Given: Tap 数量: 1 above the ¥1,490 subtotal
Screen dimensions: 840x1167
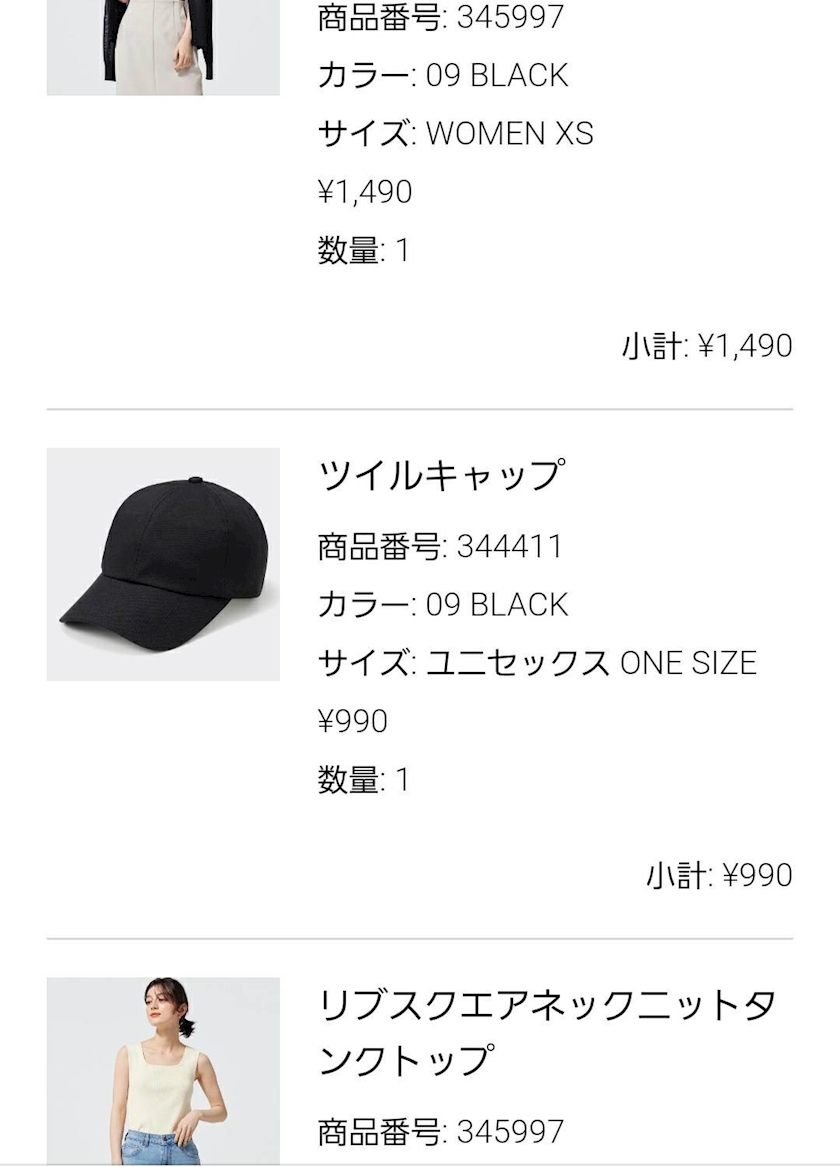Looking at the screenshot, I should pyautogui.click(x=363, y=250).
